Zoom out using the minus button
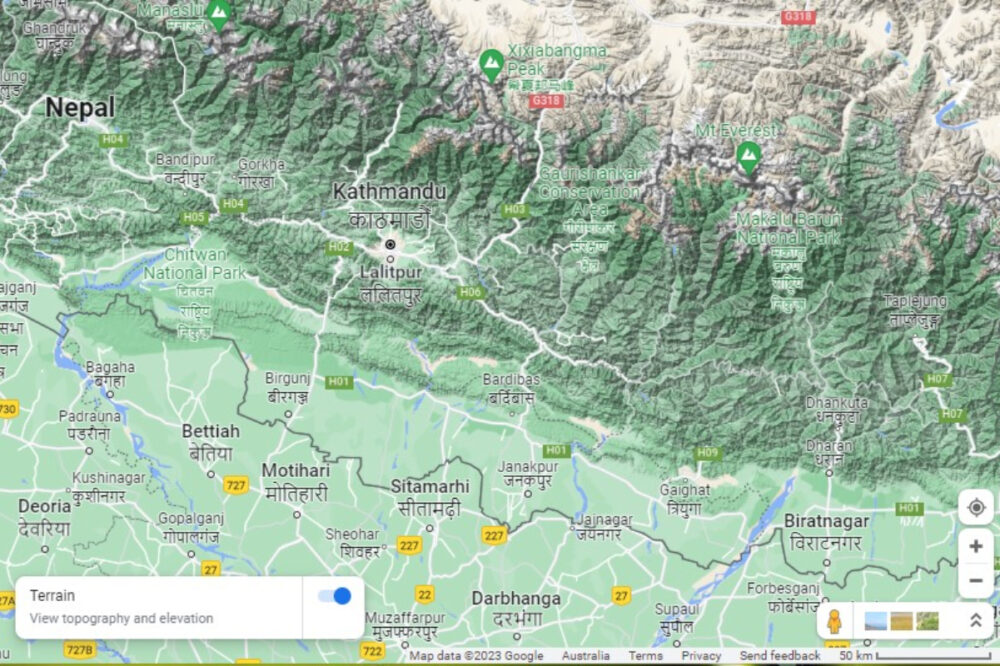1000x666 pixels. pos(976,580)
